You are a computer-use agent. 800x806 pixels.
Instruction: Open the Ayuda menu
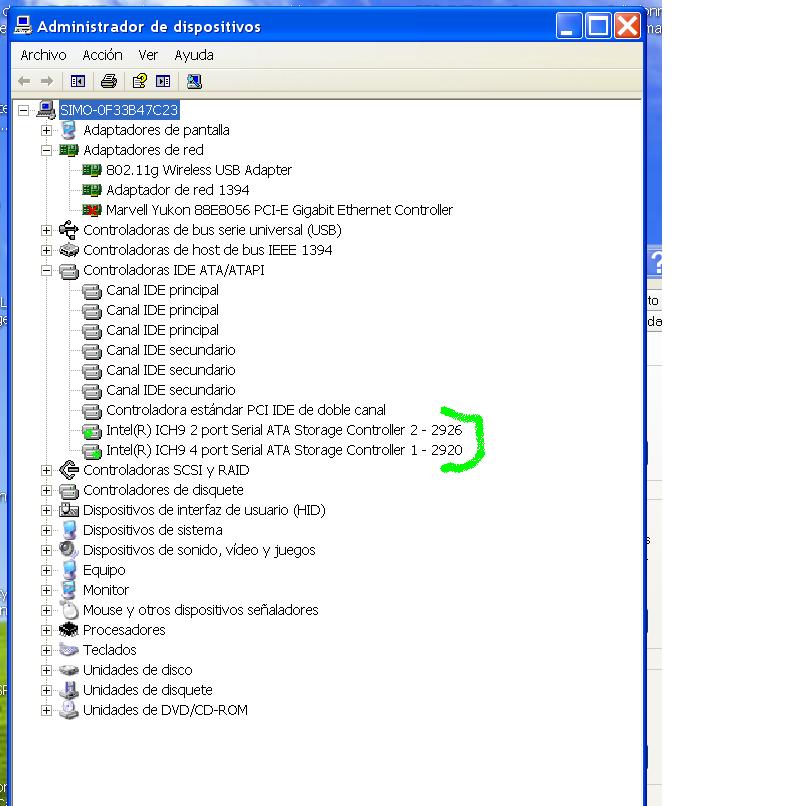click(193, 55)
